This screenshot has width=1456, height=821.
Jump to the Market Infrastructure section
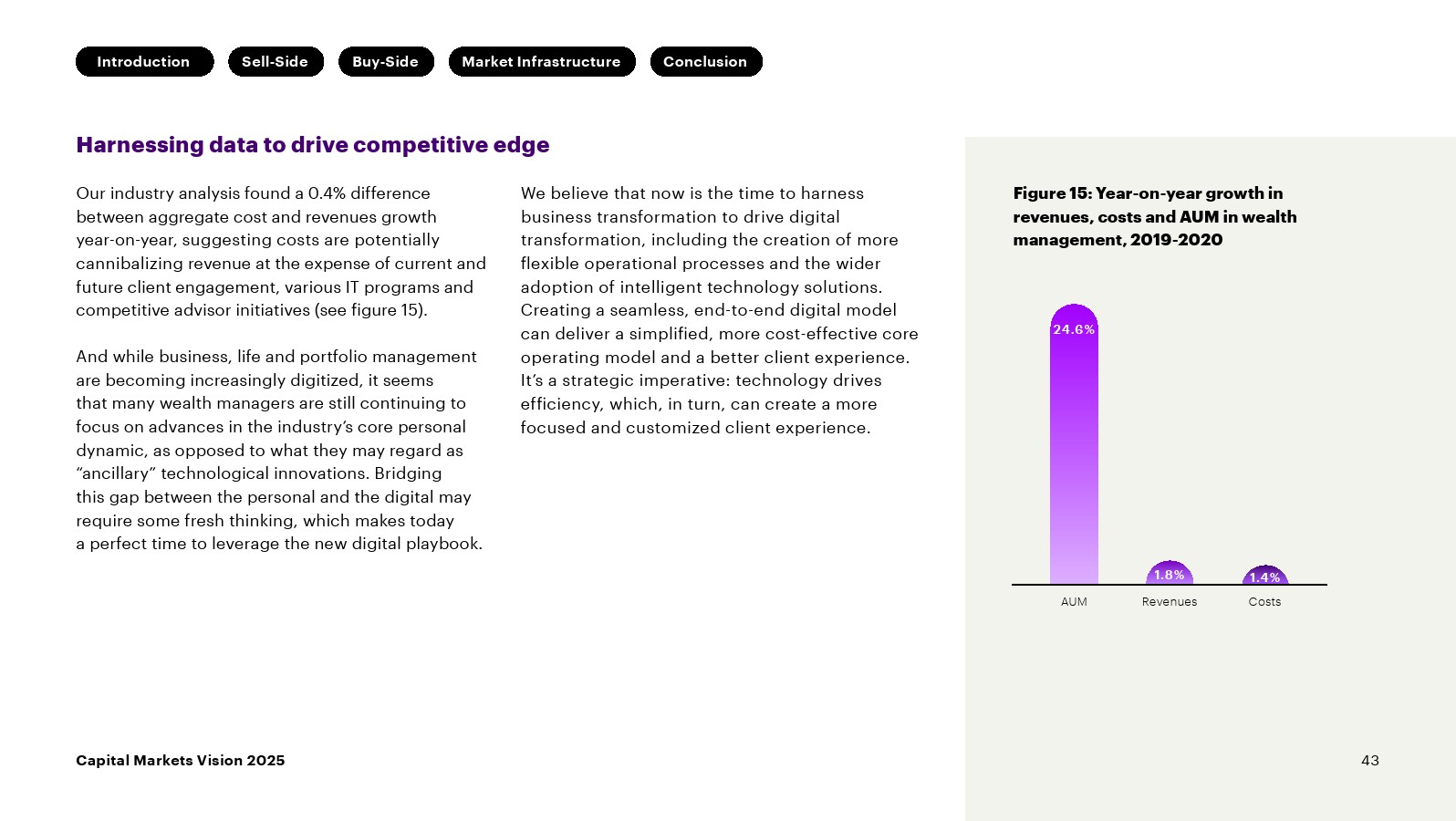coord(542,62)
